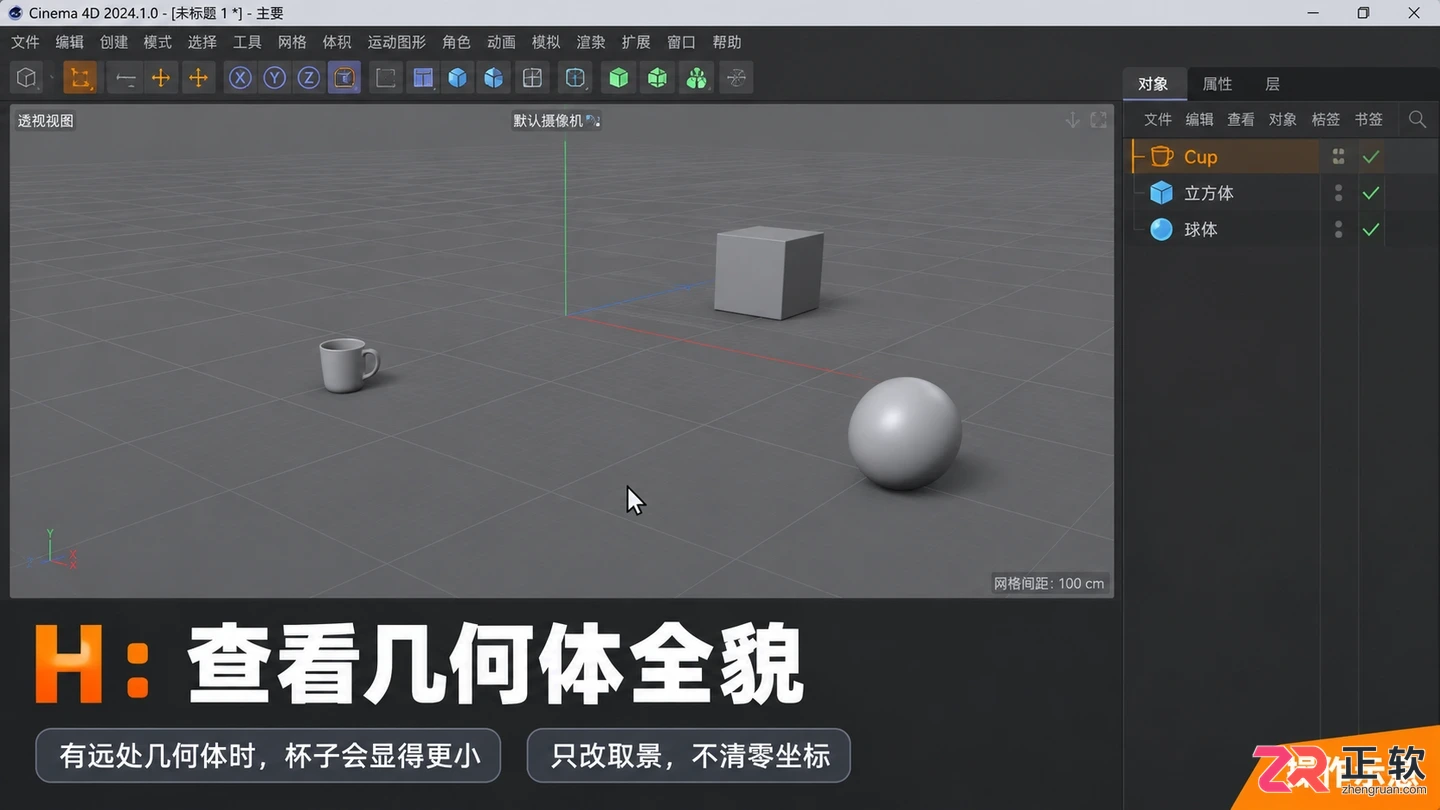Image resolution: width=1440 pixels, height=810 pixels.
Task: Open the 文件 menu in the main menu bar
Action: 25,42
